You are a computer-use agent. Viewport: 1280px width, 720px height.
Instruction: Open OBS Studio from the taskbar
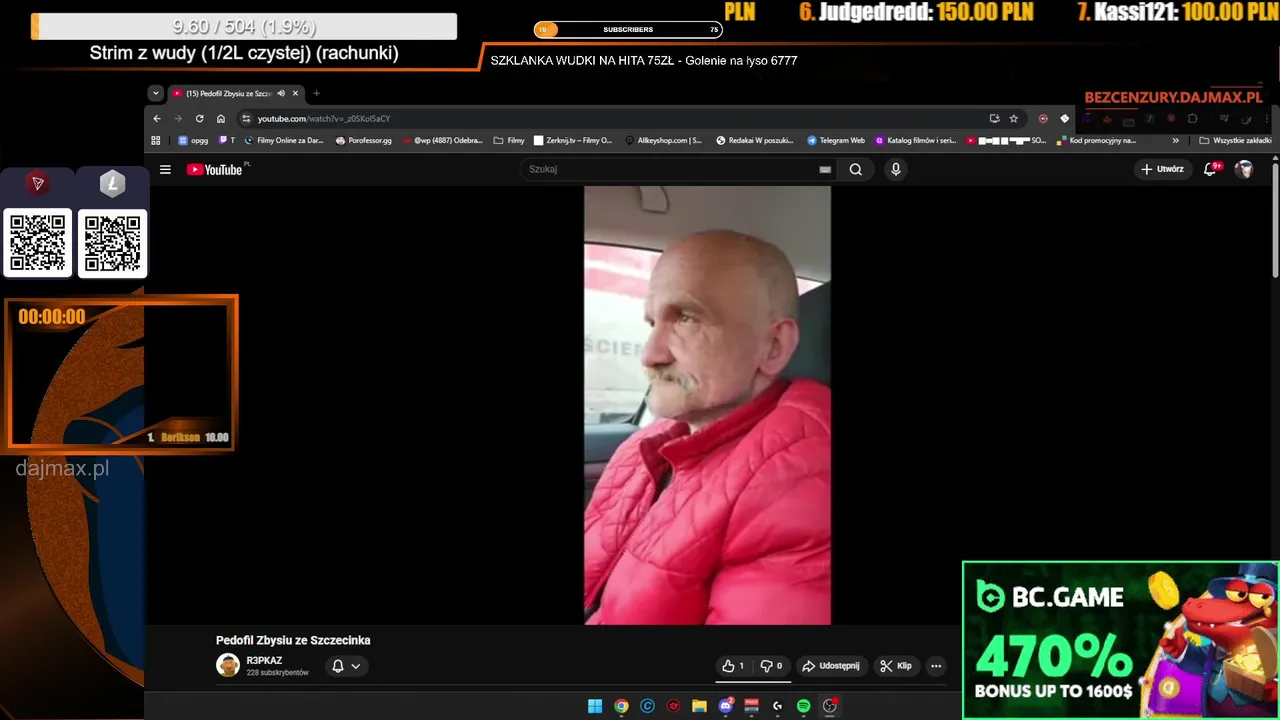click(x=829, y=706)
